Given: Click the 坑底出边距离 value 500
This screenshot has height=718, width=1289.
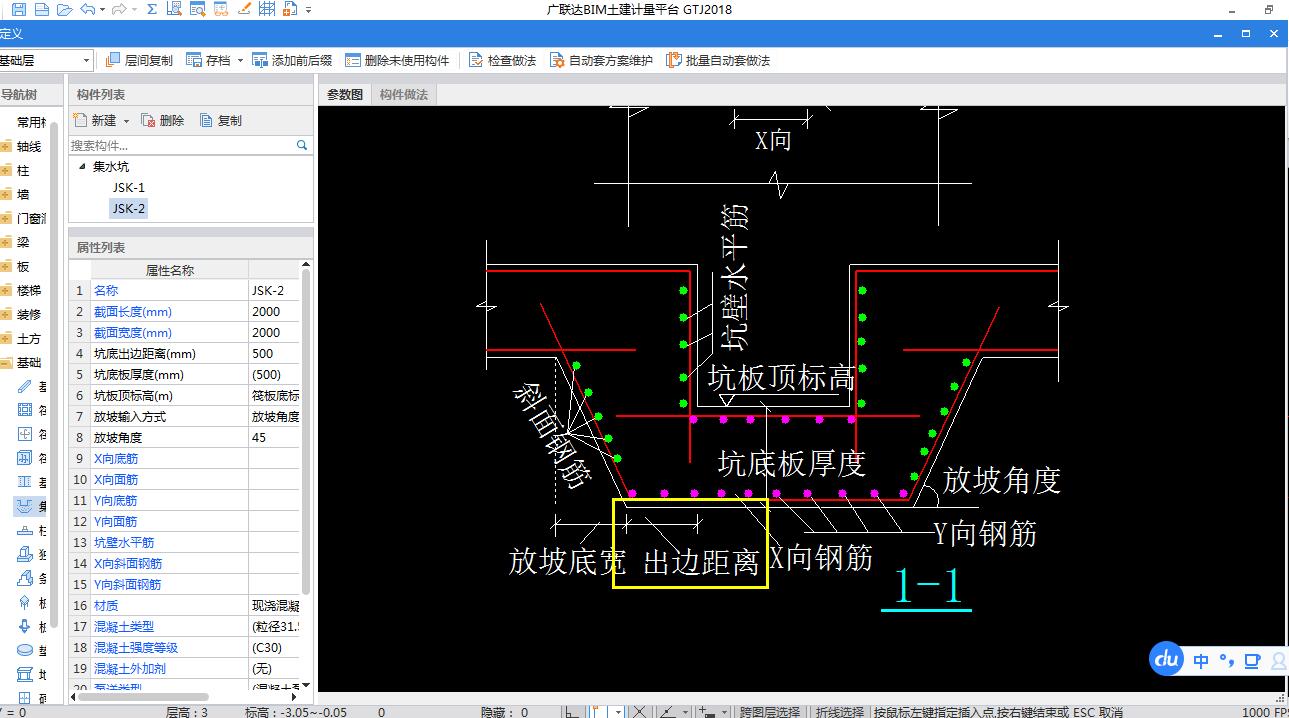Looking at the screenshot, I should 274,353.
